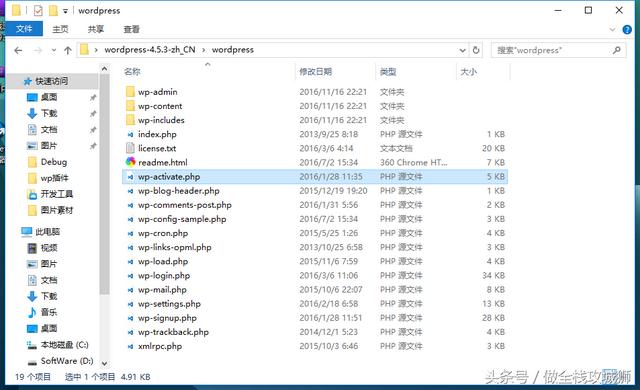
Task: Sort by 名称 column header
Action: [132, 71]
